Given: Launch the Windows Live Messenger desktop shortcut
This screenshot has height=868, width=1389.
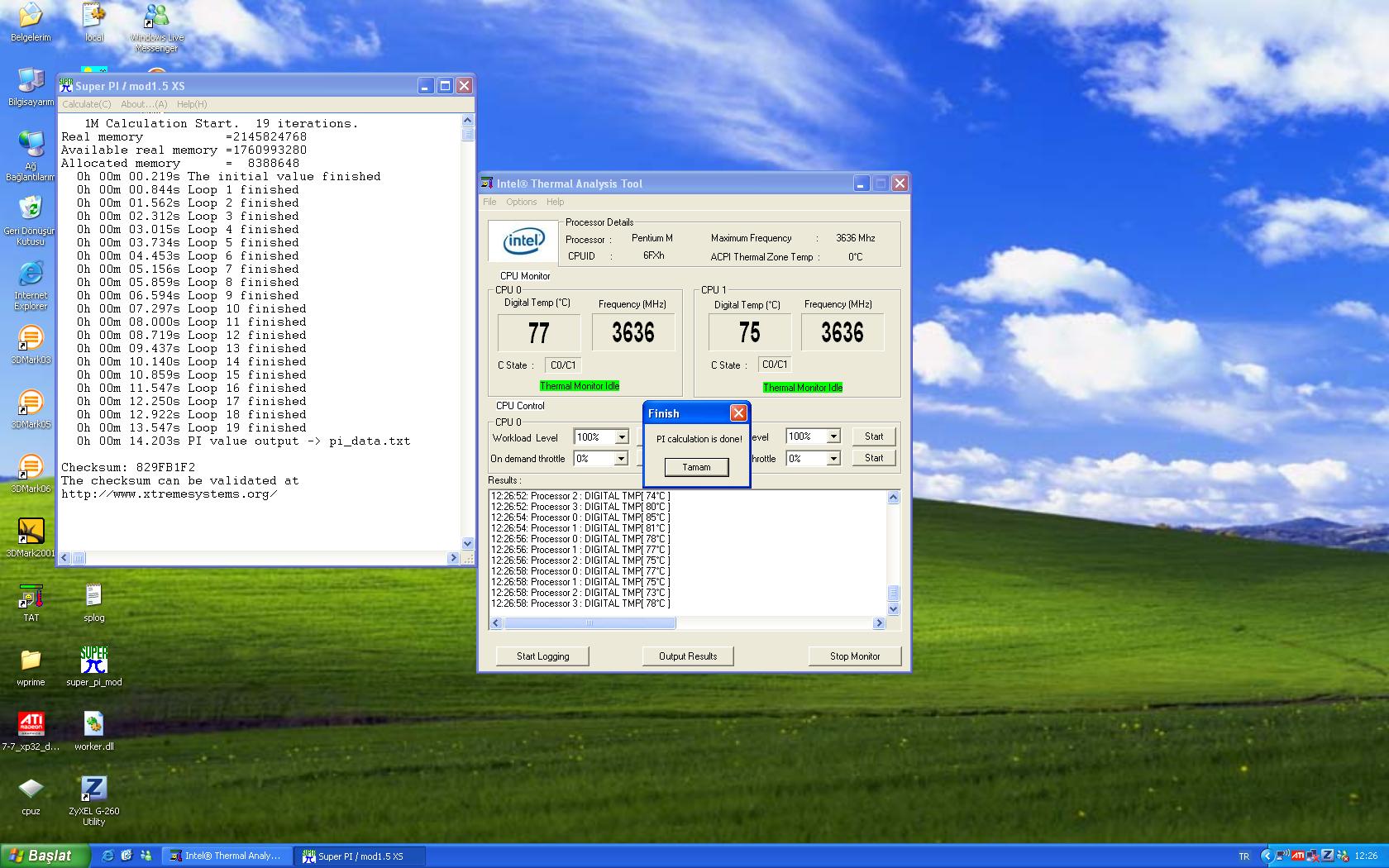Looking at the screenshot, I should (156, 27).
